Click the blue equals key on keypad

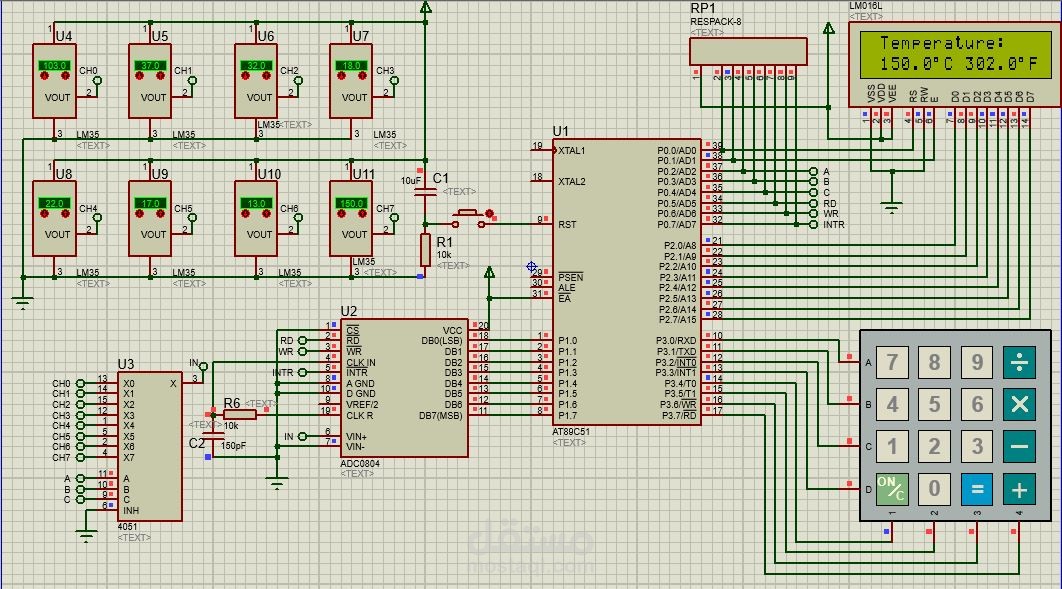[977, 489]
